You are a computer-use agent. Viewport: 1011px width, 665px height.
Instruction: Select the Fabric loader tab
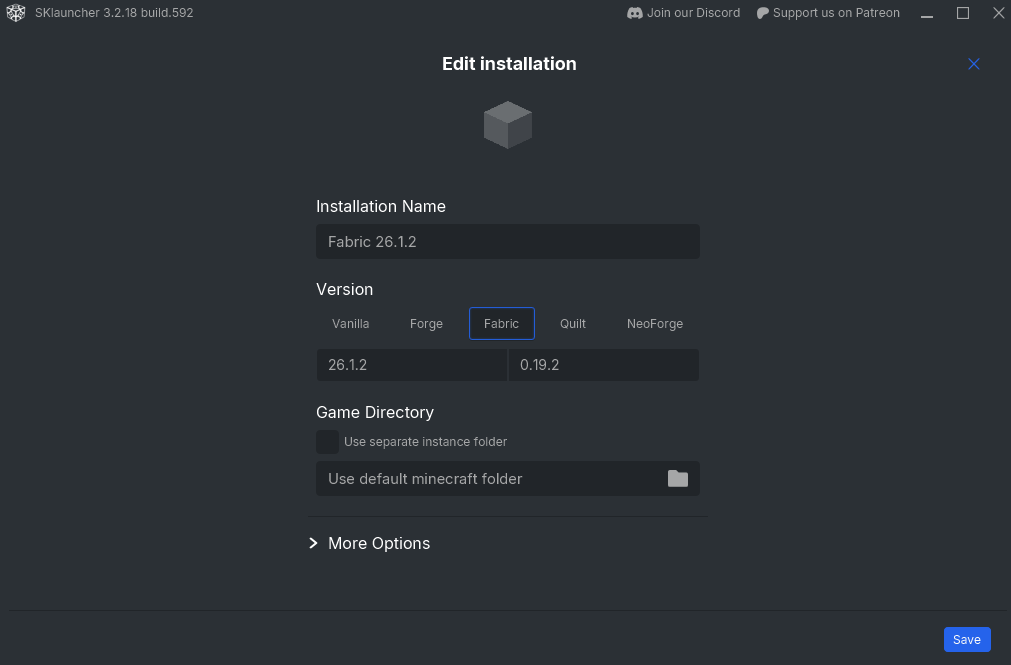tap(501, 323)
